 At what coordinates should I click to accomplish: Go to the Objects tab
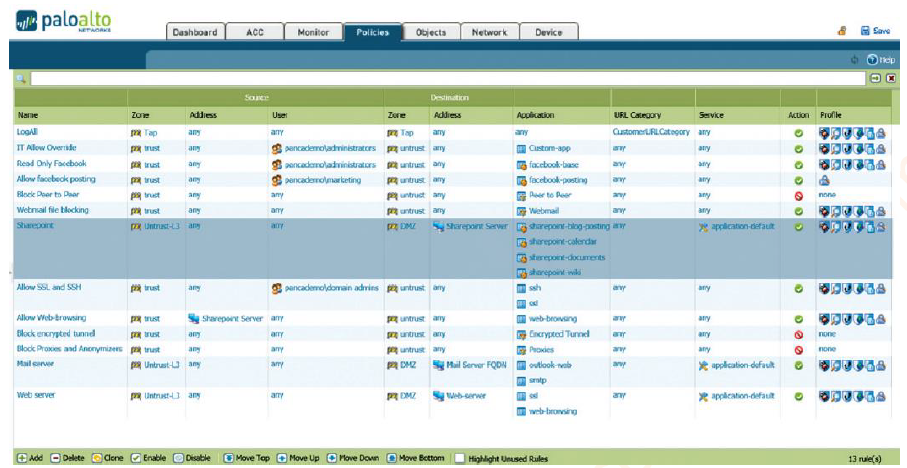coord(431,32)
